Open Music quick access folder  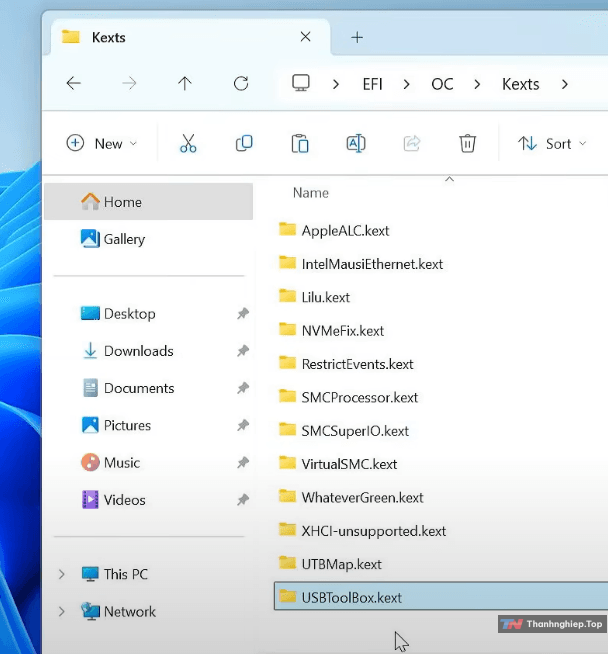[x=111, y=463]
